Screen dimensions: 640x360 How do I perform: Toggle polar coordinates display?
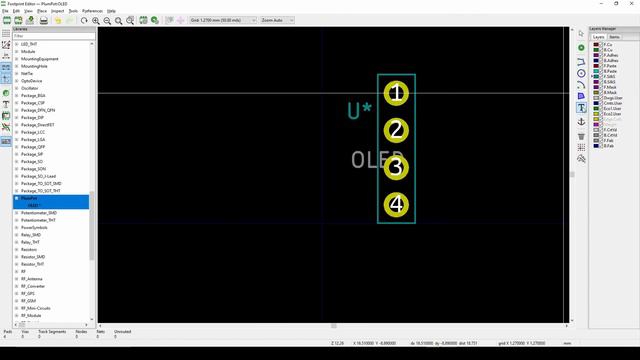tap(6, 45)
